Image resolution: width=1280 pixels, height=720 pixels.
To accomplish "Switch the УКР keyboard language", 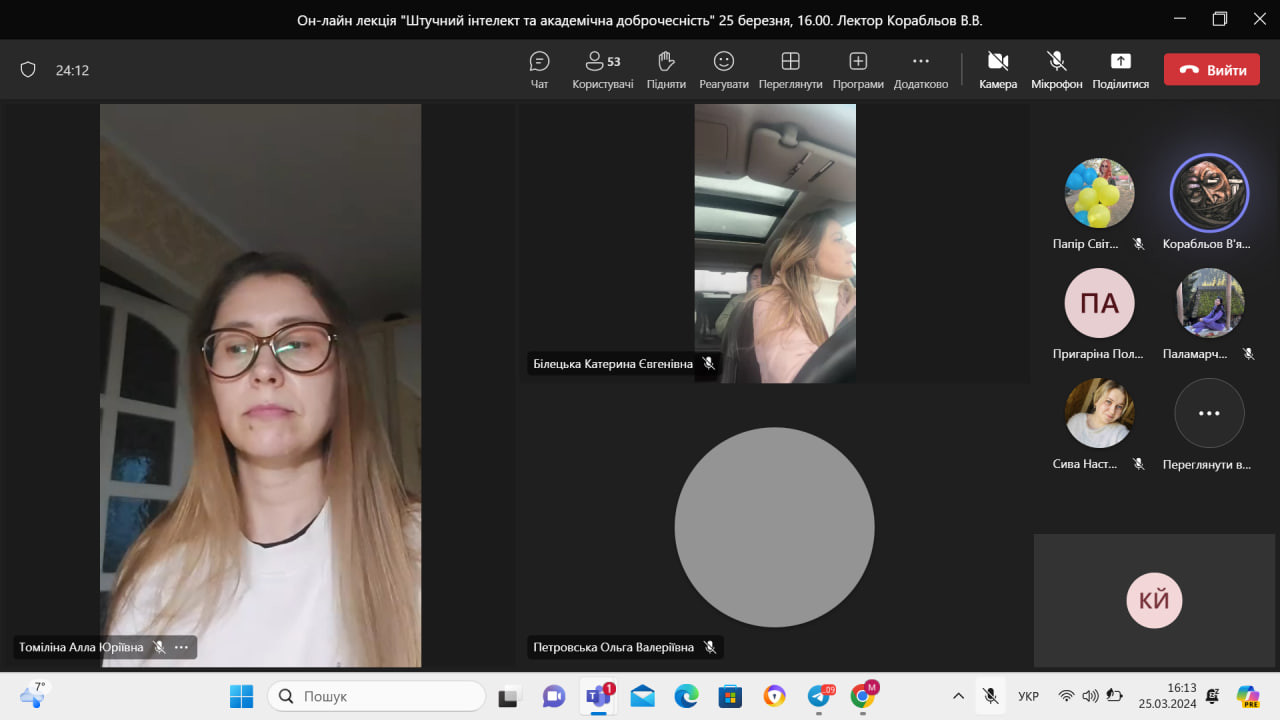I will (x=1028, y=696).
